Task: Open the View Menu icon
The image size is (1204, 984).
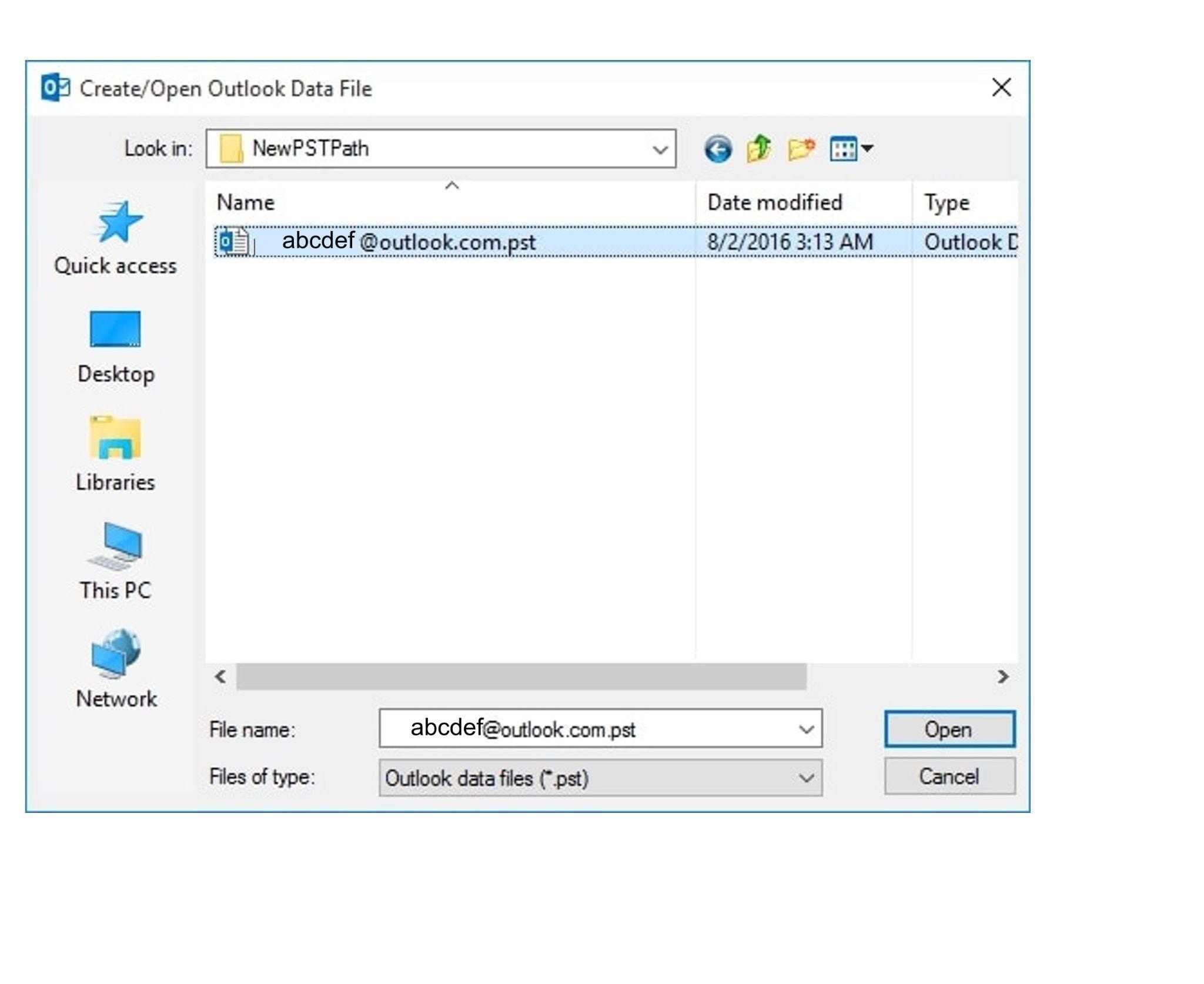Action: tap(851, 149)
